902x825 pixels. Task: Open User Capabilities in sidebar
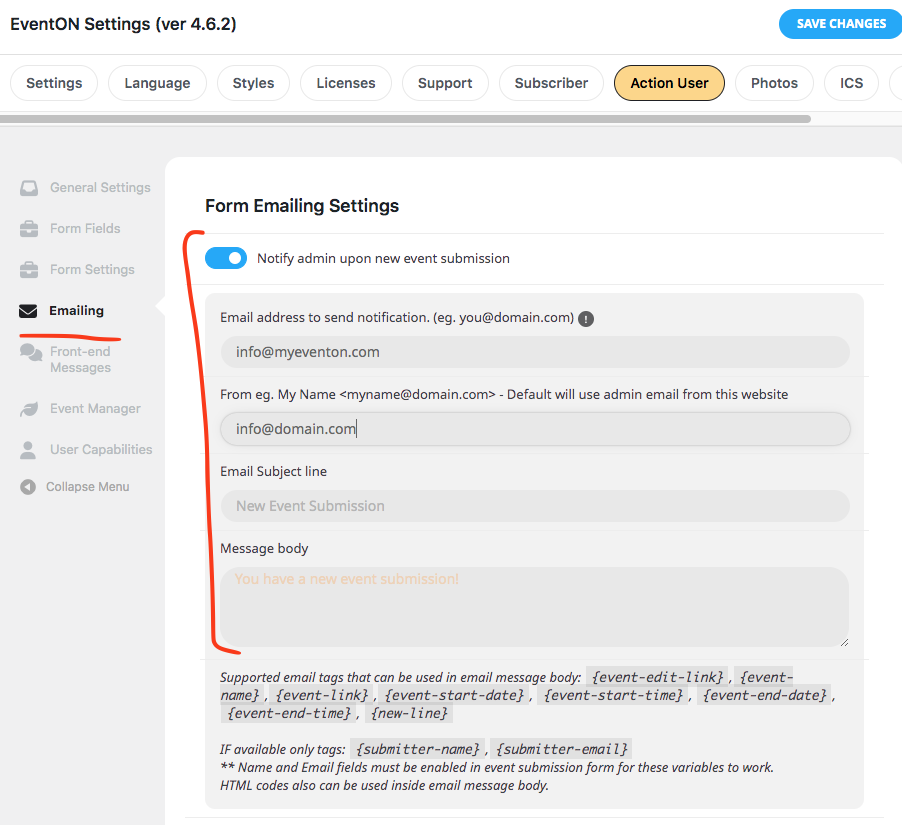tap(101, 449)
